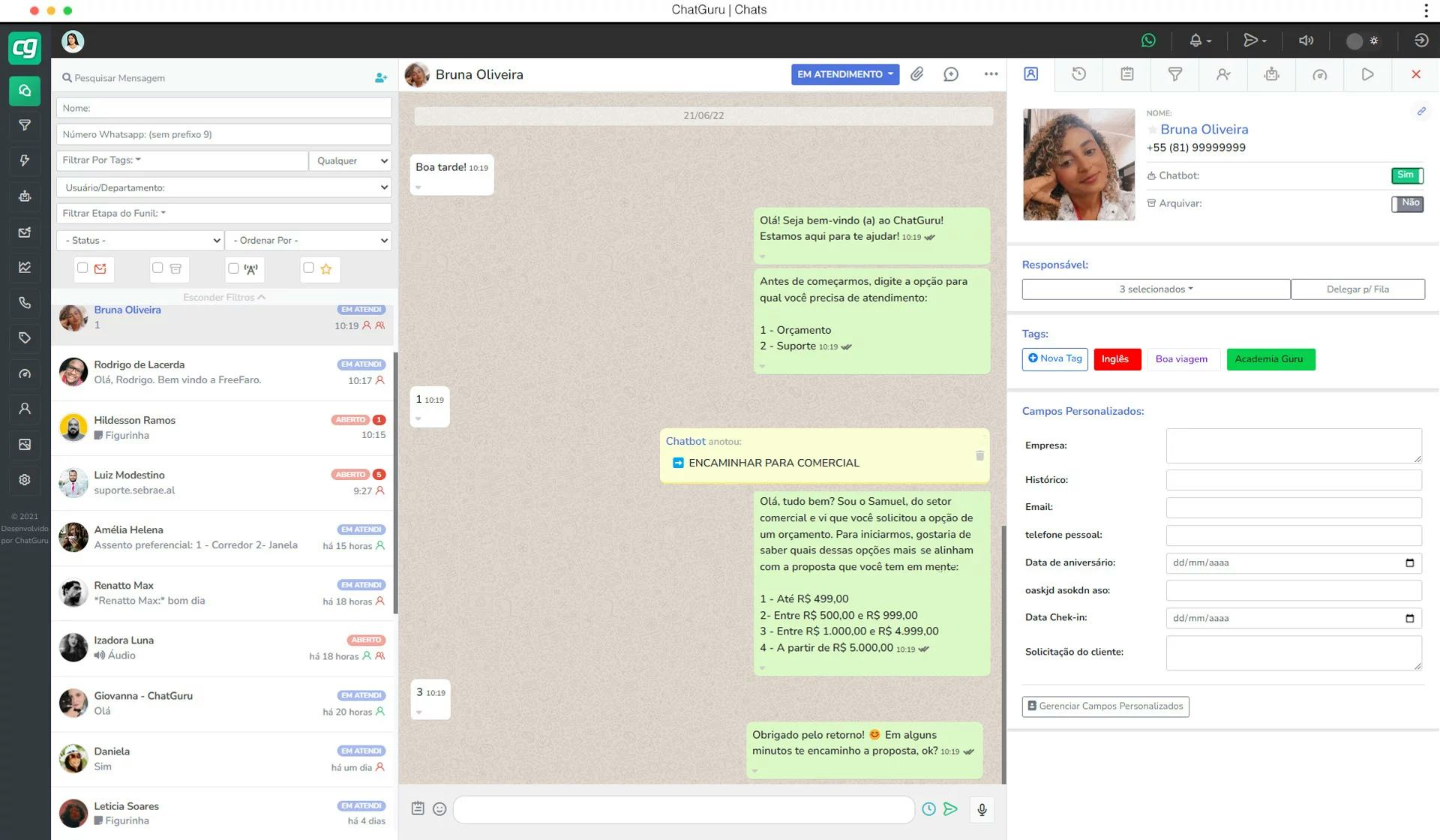
Task: Open settings via the gear icon
Action: click(25, 479)
